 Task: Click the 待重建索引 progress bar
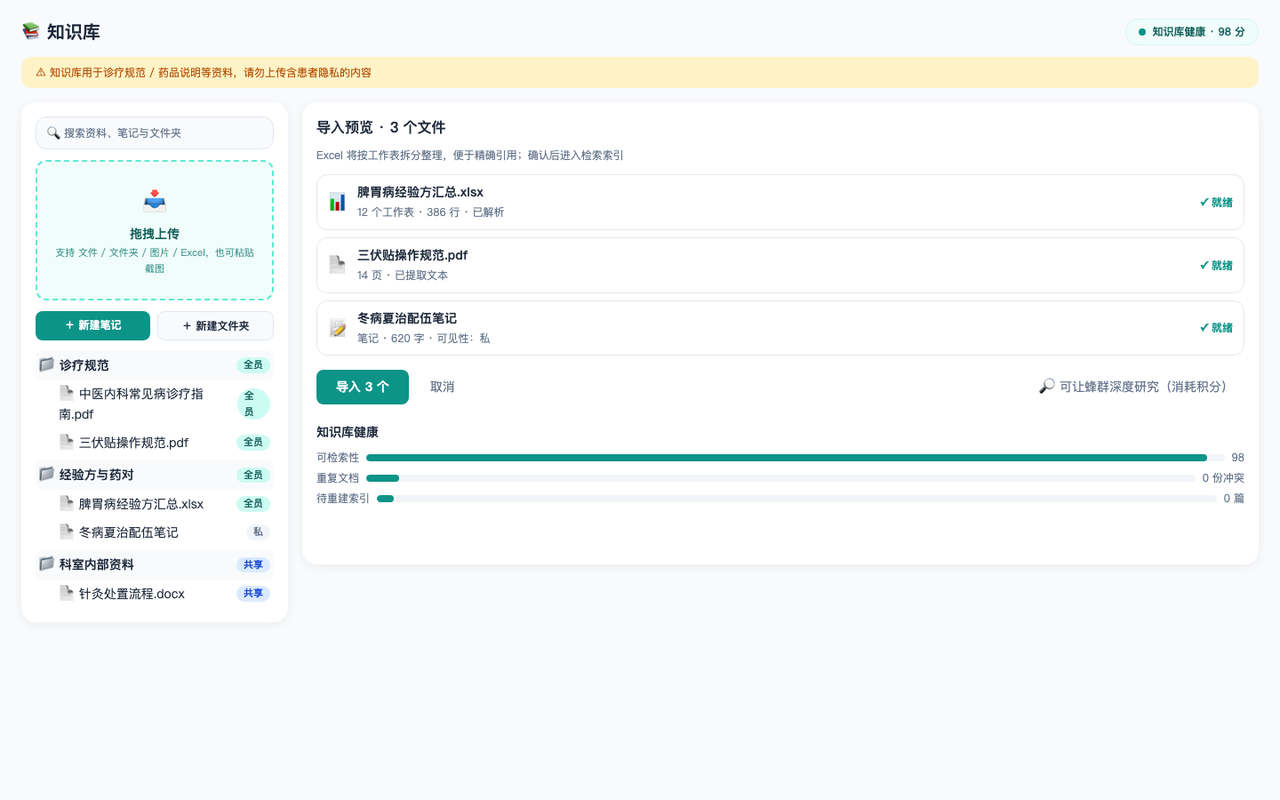(796, 498)
